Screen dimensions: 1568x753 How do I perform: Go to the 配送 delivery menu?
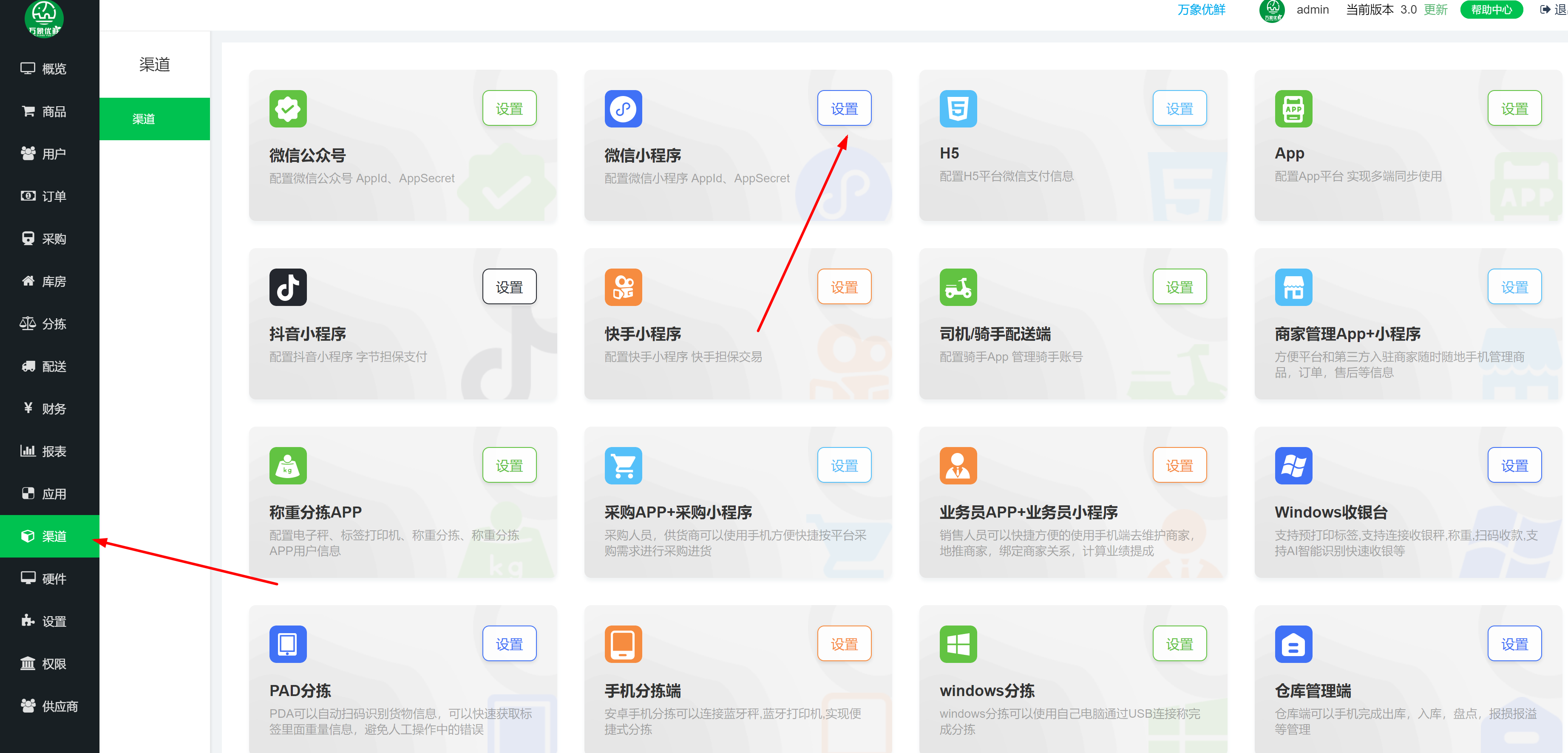click(x=49, y=366)
